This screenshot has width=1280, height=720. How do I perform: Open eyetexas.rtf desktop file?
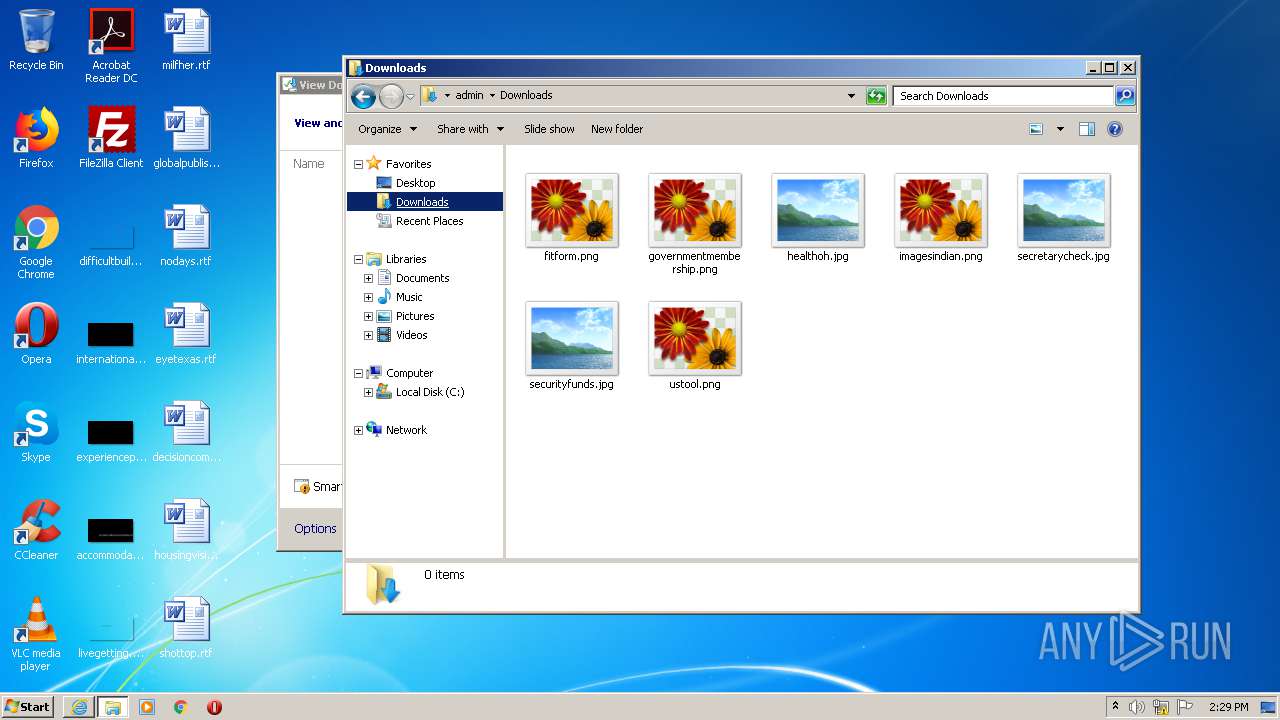tap(186, 334)
